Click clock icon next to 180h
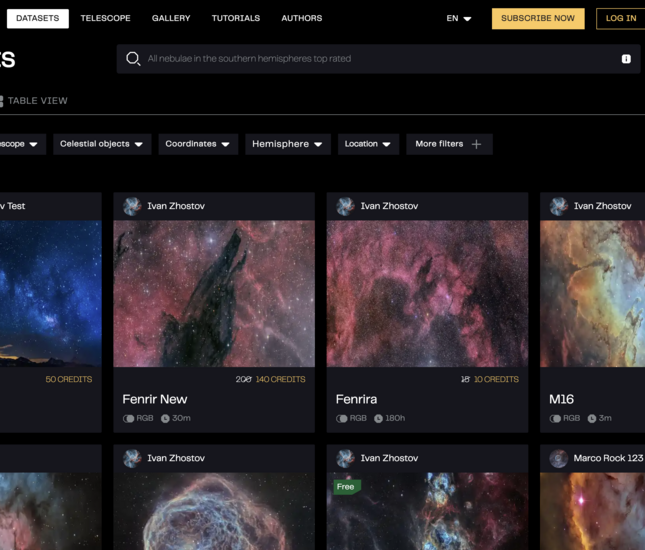Screen dimensions: 645x550 pyautogui.click(x=378, y=418)
